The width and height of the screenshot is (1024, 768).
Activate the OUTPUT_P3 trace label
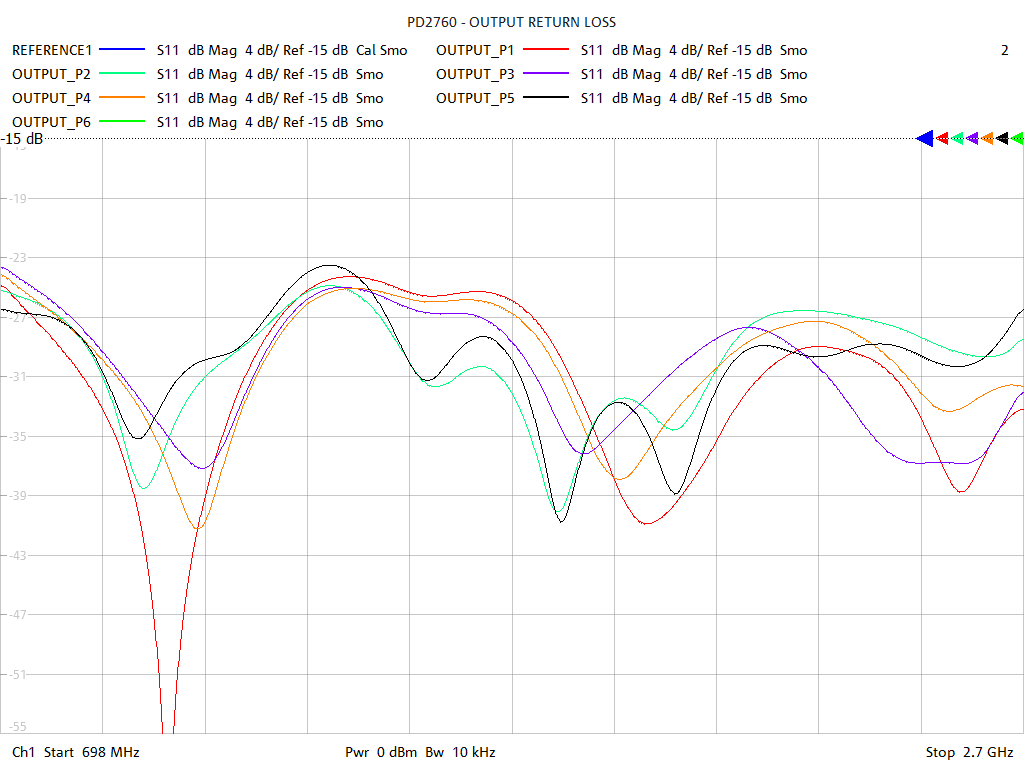pos(475,74)
